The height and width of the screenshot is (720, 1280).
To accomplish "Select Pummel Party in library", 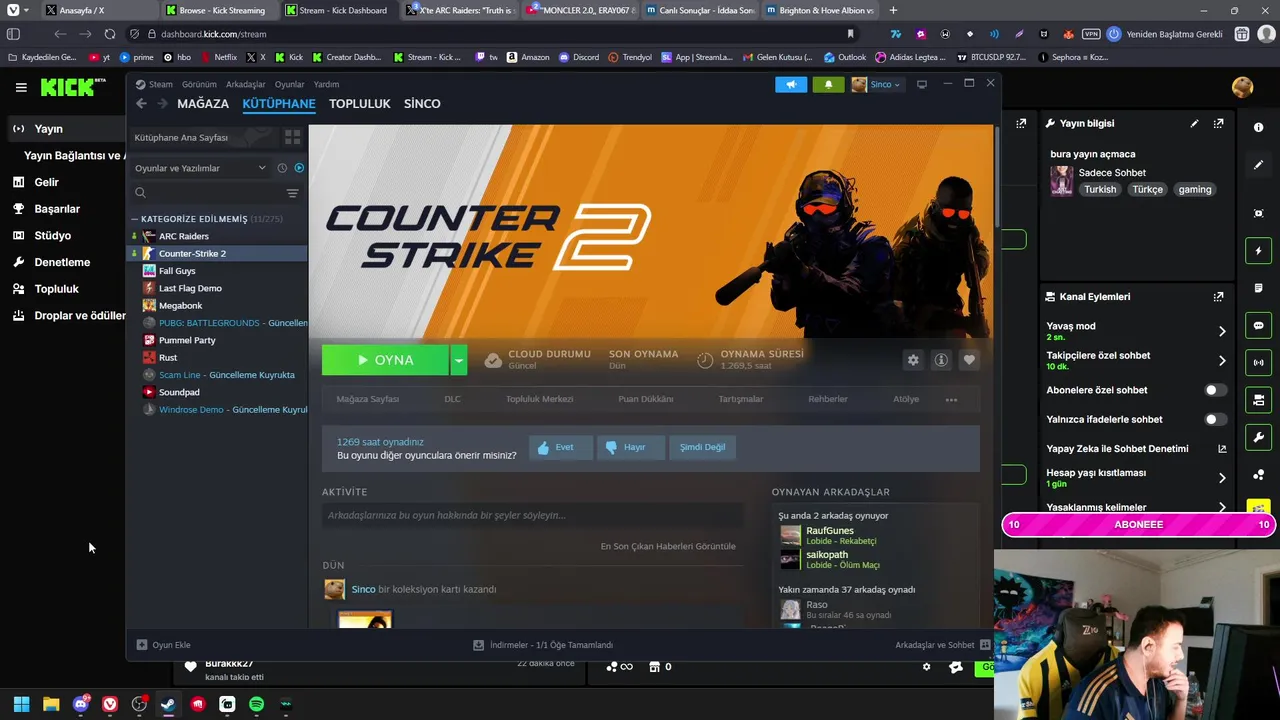I will [x=187, y=340].
